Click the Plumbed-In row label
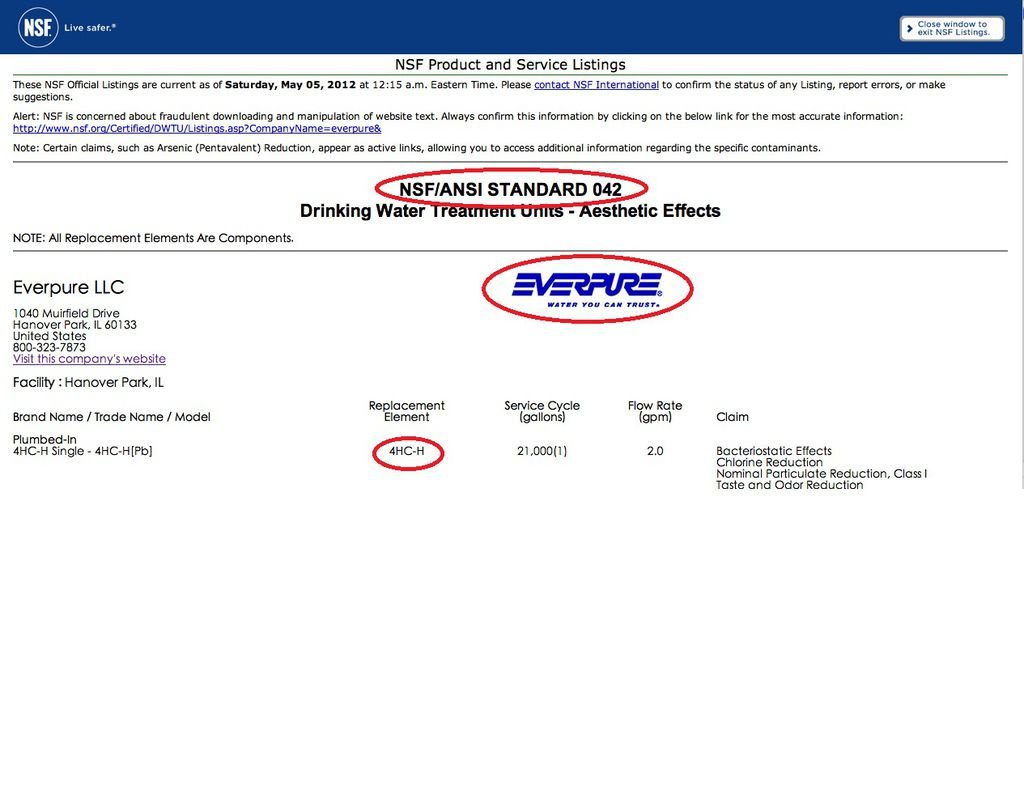The height and width of the screenshot is (790, 1024). (x=44, y=439)
